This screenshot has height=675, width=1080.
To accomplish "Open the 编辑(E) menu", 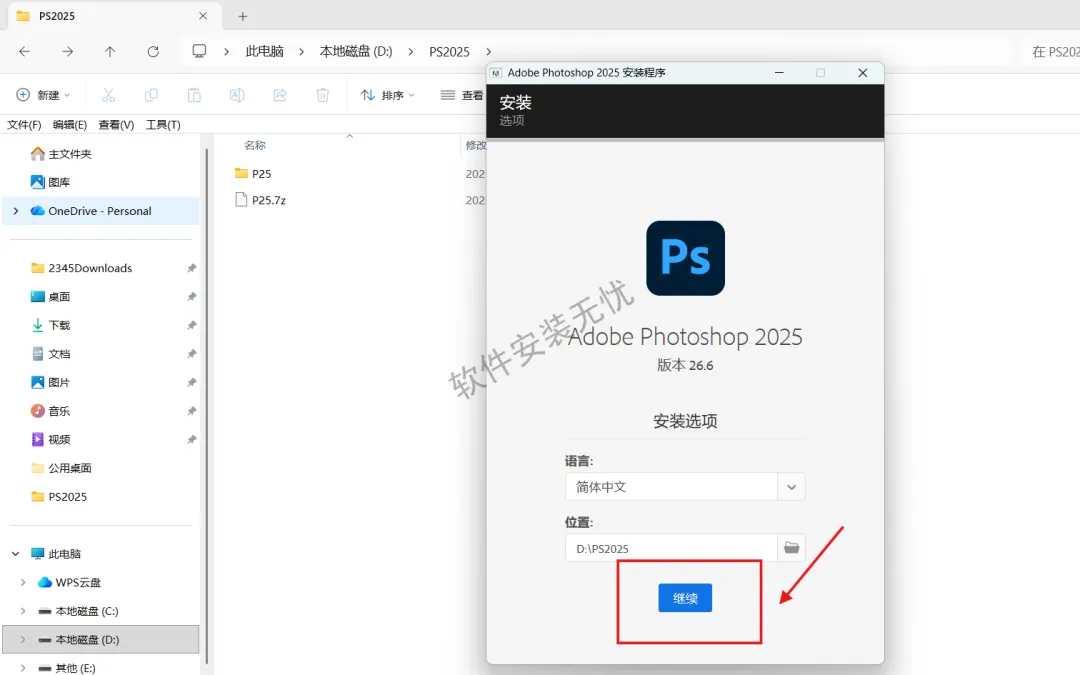I will (x=70, y=125).
